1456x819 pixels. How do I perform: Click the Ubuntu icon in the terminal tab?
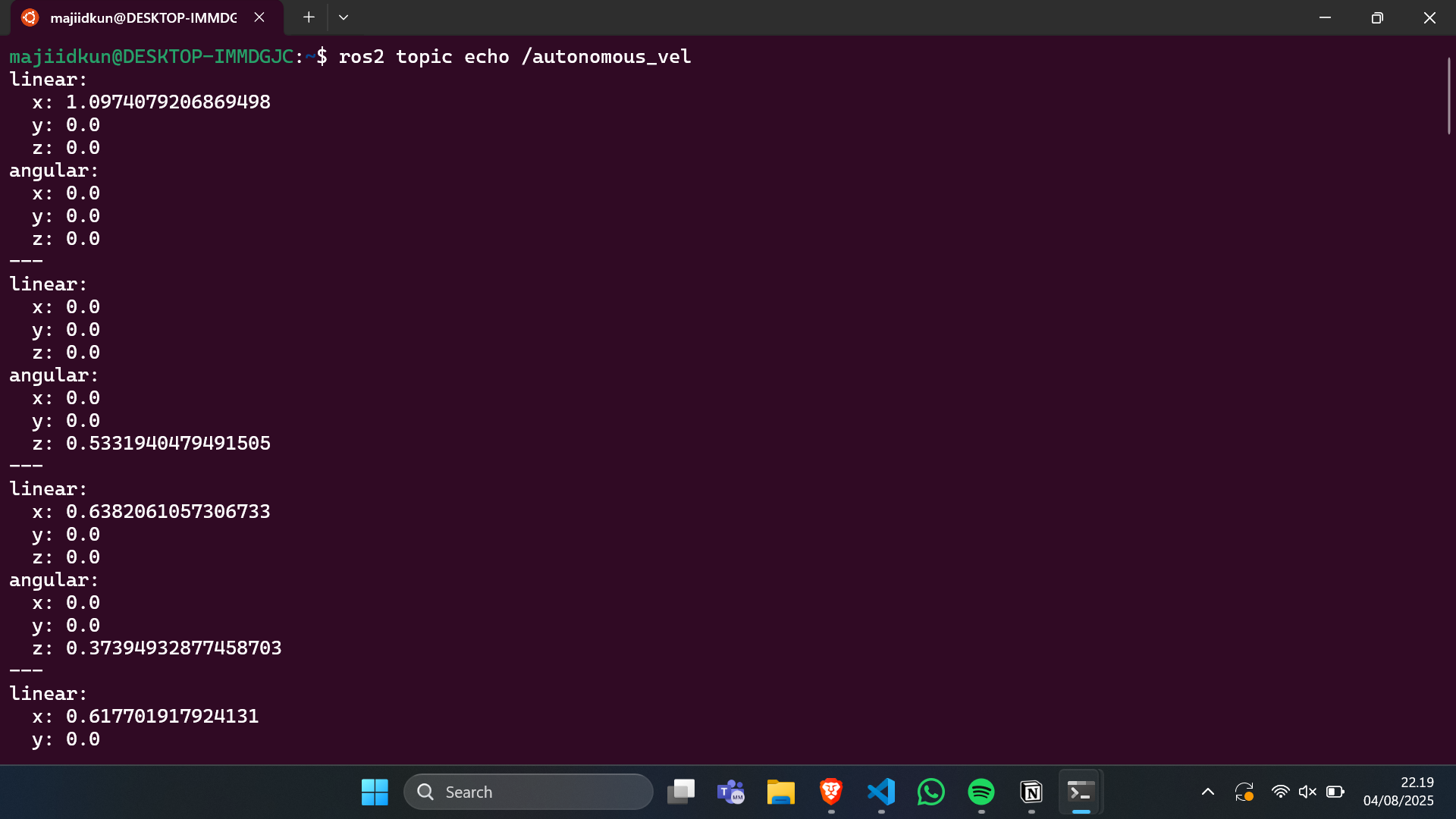[x=30, y=17]
